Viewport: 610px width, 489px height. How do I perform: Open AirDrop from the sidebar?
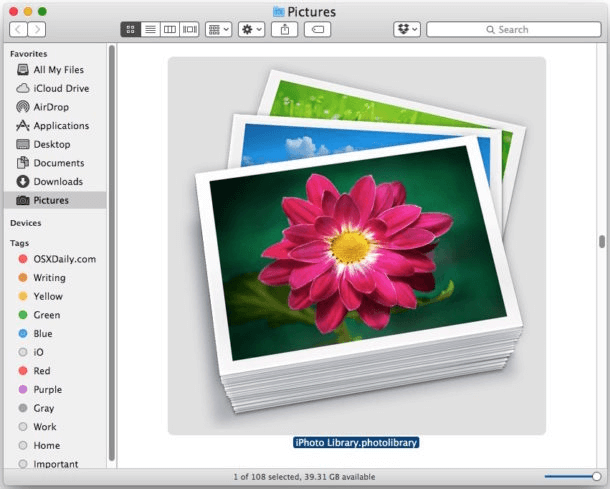tap(52, 107)
